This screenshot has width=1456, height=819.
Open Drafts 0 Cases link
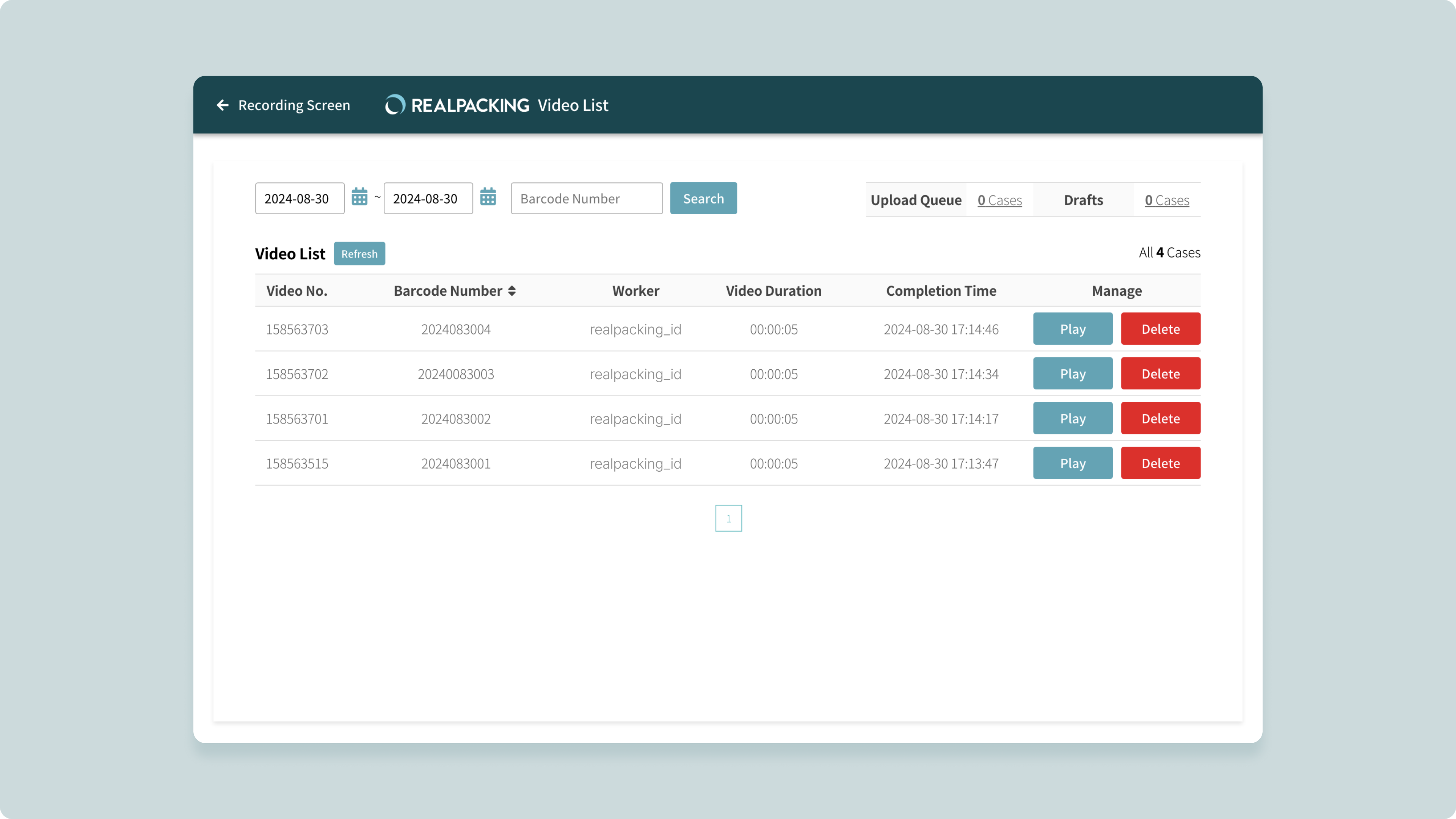click(x=1167, y=200)
